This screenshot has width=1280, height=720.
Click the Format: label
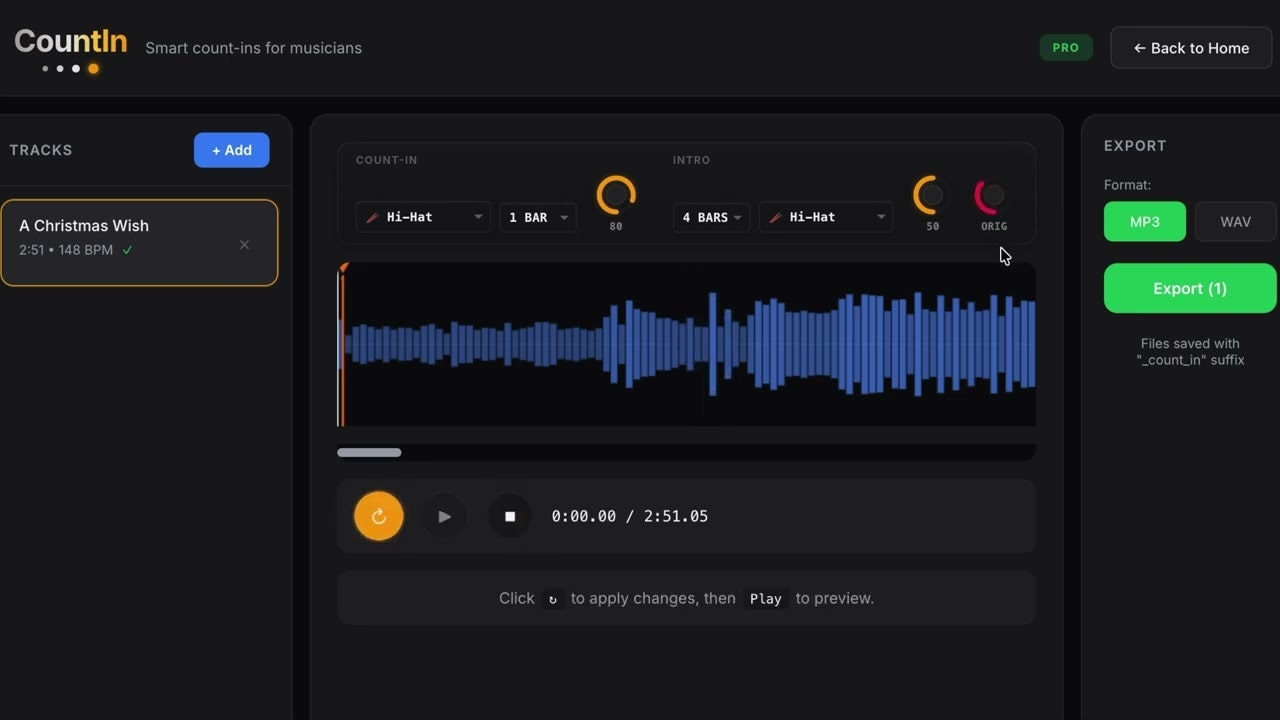pyautogui.click(x=1128, y=185)
